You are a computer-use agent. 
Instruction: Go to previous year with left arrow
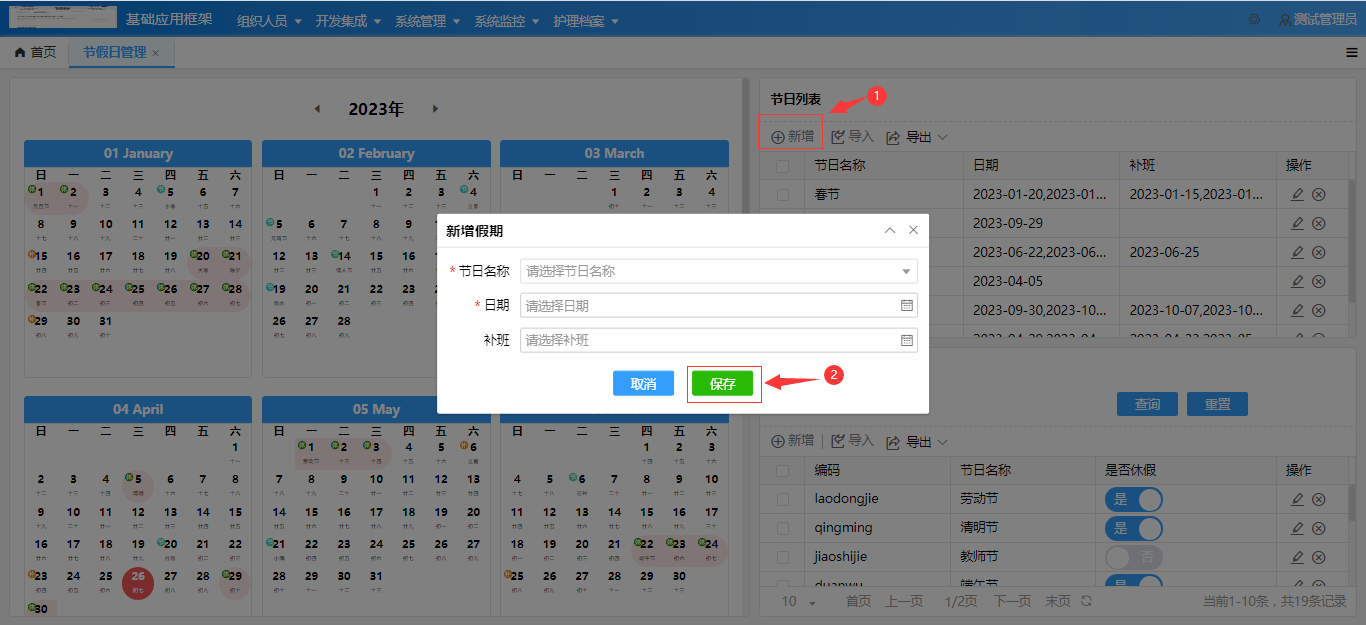318,109
